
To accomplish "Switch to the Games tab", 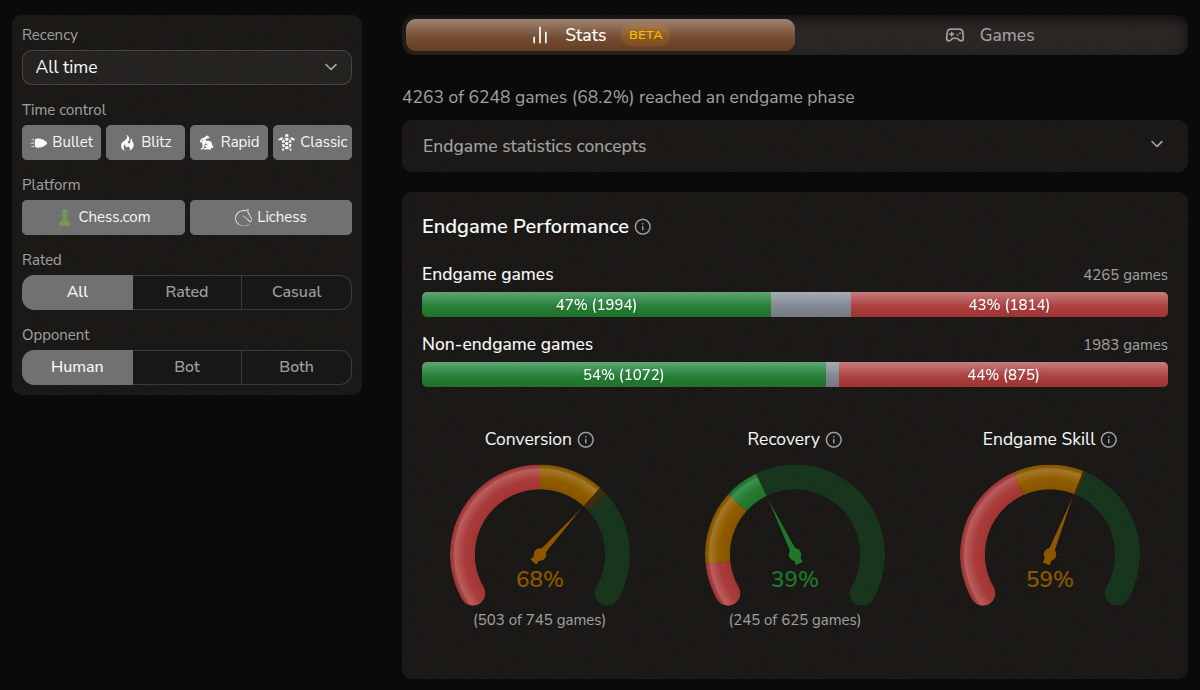I will click(990, 35).
